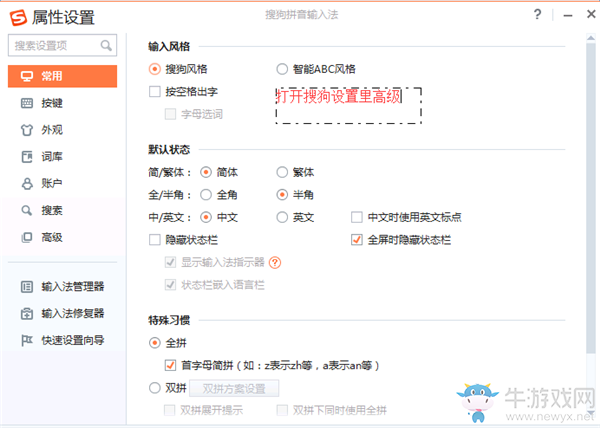Enable 中文时使用英文标点 checkbox
Image resolution: width=600 pixels, height=428 pixels.
point(357,217)
